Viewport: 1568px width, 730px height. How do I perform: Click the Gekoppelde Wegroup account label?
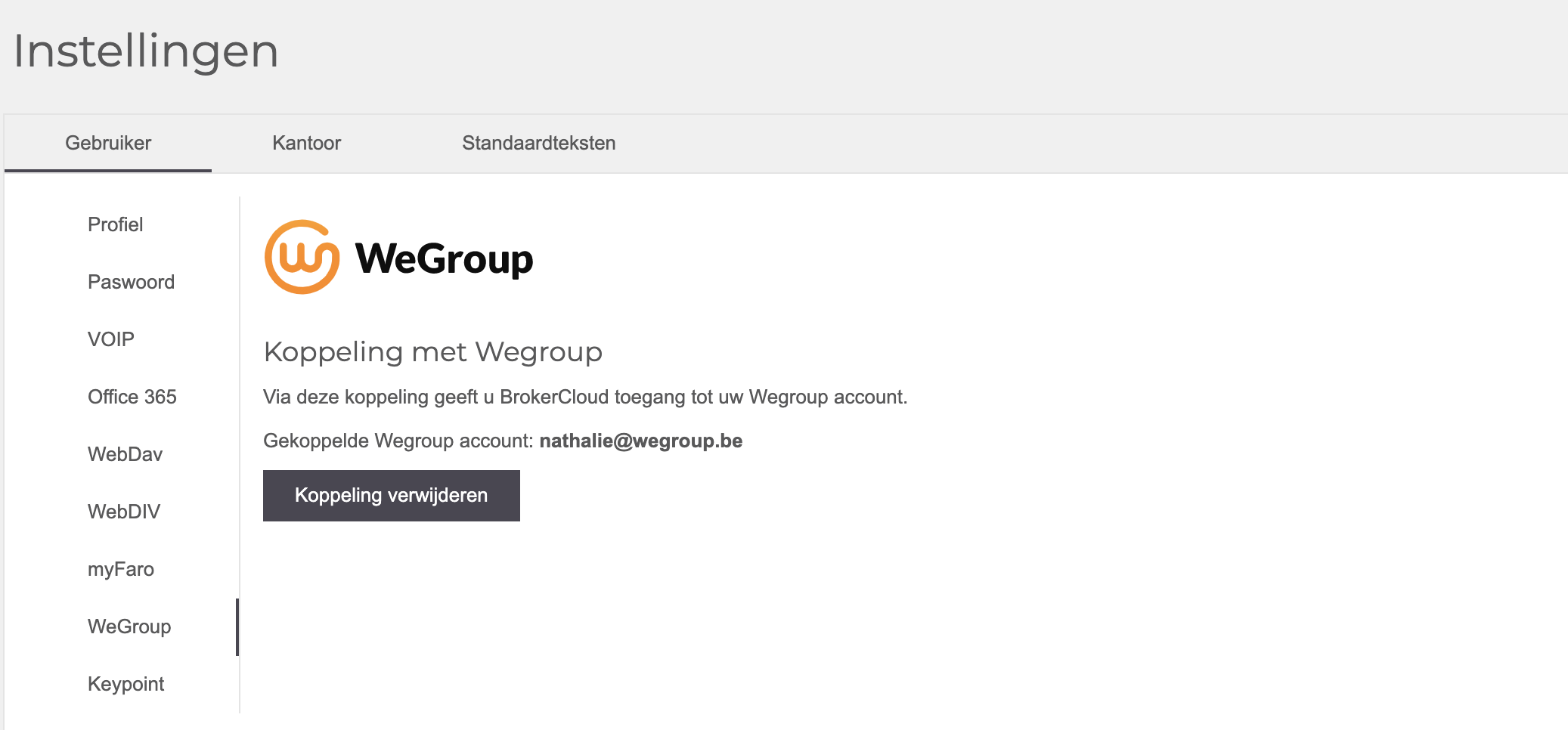click(398, 441)
